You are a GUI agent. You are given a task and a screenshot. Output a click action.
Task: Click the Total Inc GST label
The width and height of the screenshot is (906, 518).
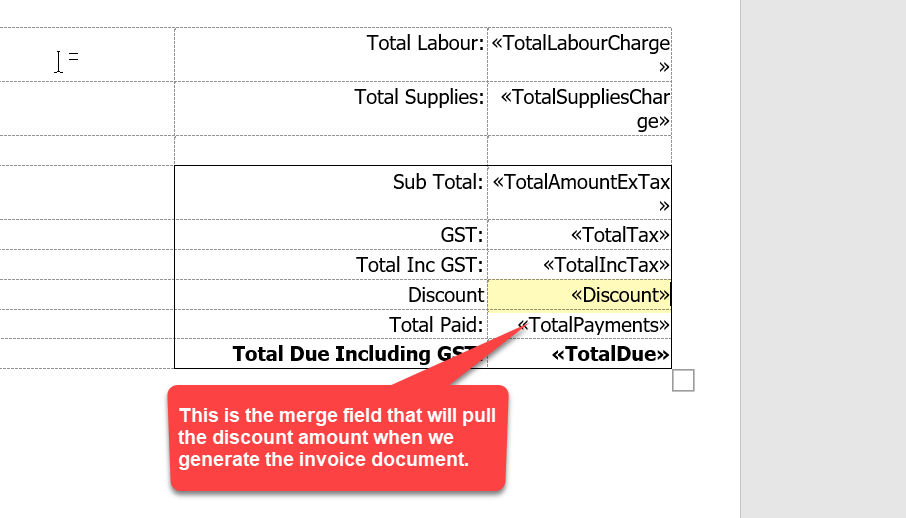pyautogui.click(x=420, y=265)
